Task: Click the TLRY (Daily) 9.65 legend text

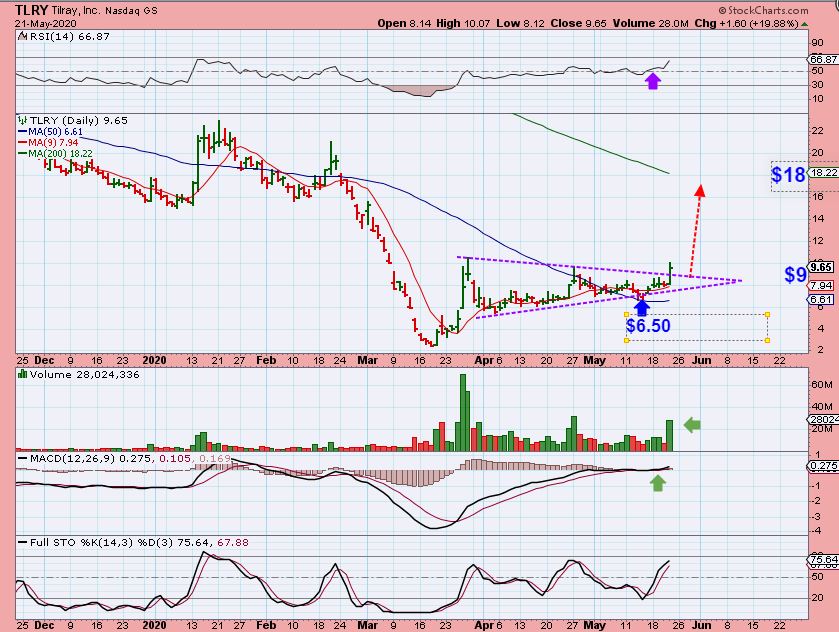Action: pos(79,120)
